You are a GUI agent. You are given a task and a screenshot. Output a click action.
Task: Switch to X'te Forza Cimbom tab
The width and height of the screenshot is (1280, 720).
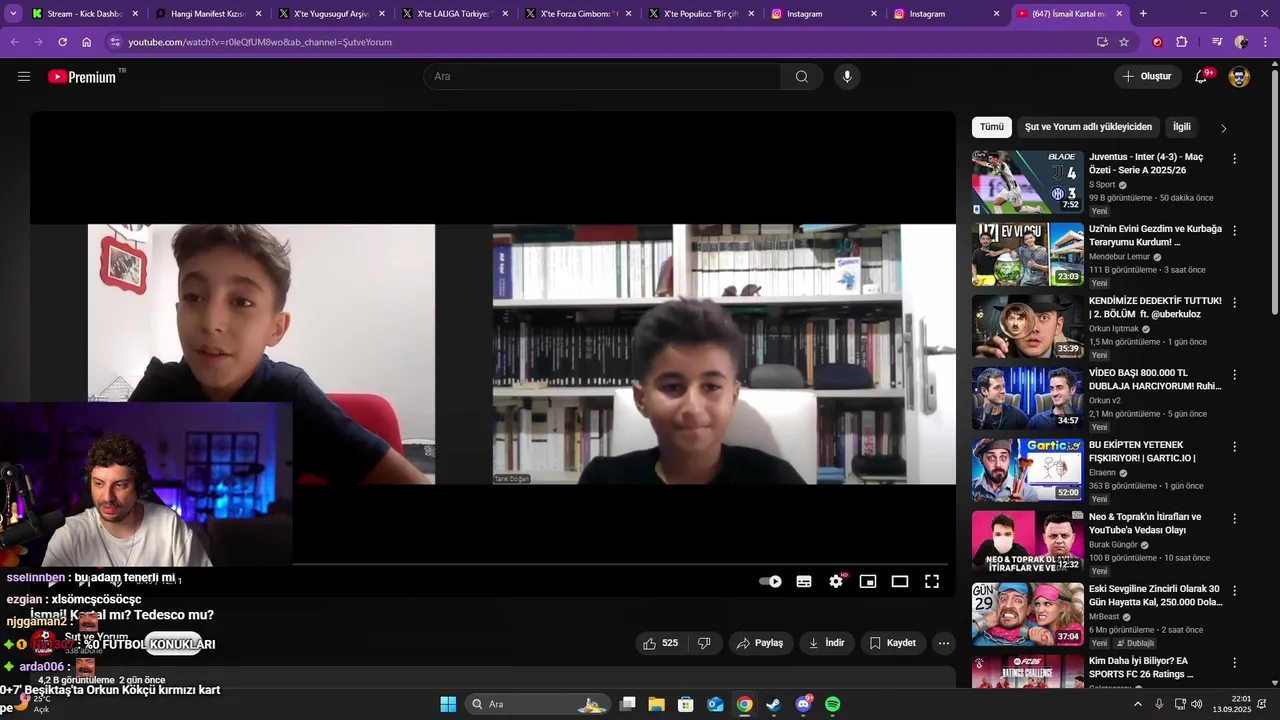click(578, 14)
